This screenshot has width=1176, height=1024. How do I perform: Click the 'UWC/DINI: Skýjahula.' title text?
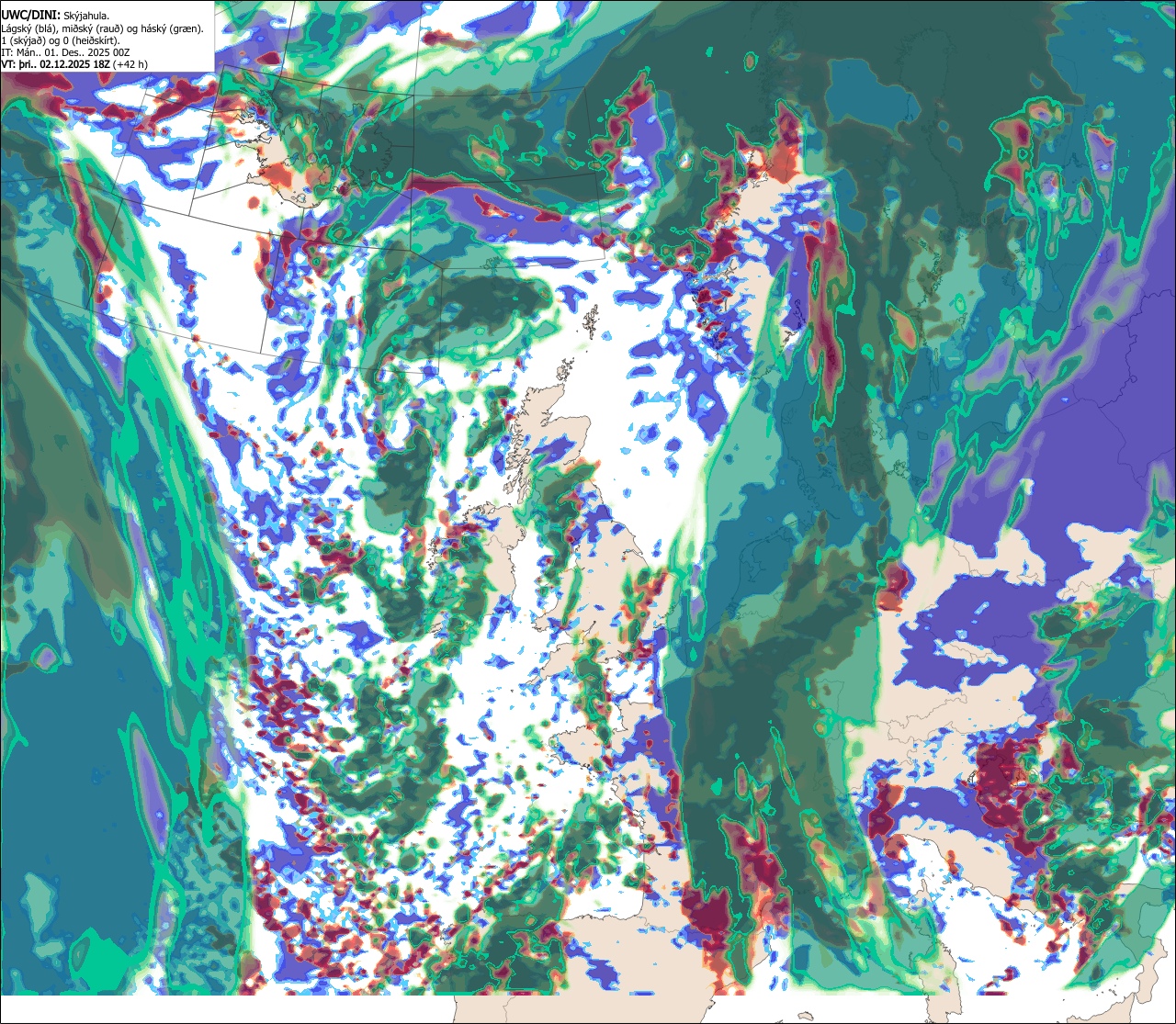tap(55, 15)
